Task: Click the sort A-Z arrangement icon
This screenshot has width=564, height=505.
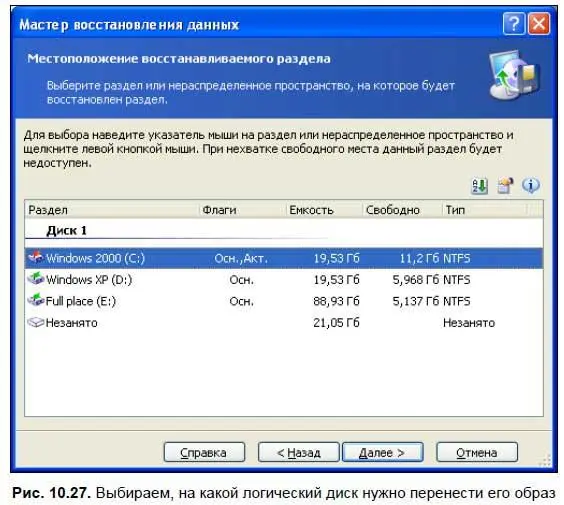Action: (479, 186)
